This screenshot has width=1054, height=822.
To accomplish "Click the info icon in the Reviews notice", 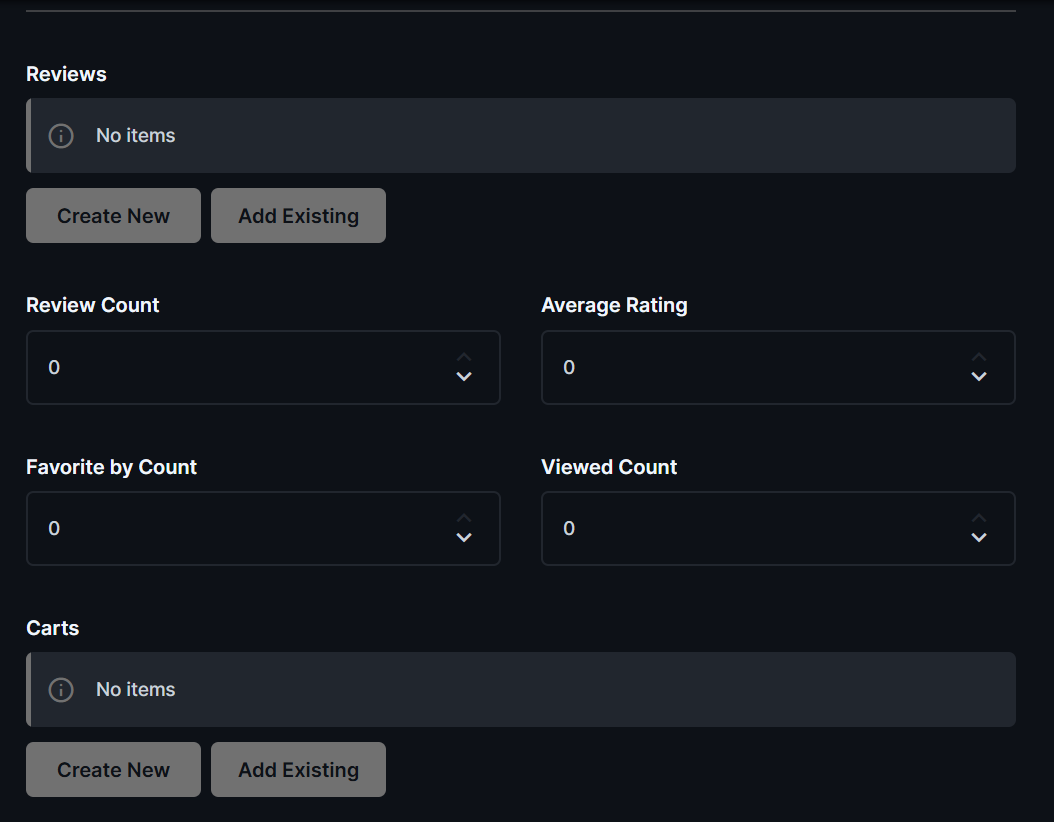I will click(x=61, y=136).
